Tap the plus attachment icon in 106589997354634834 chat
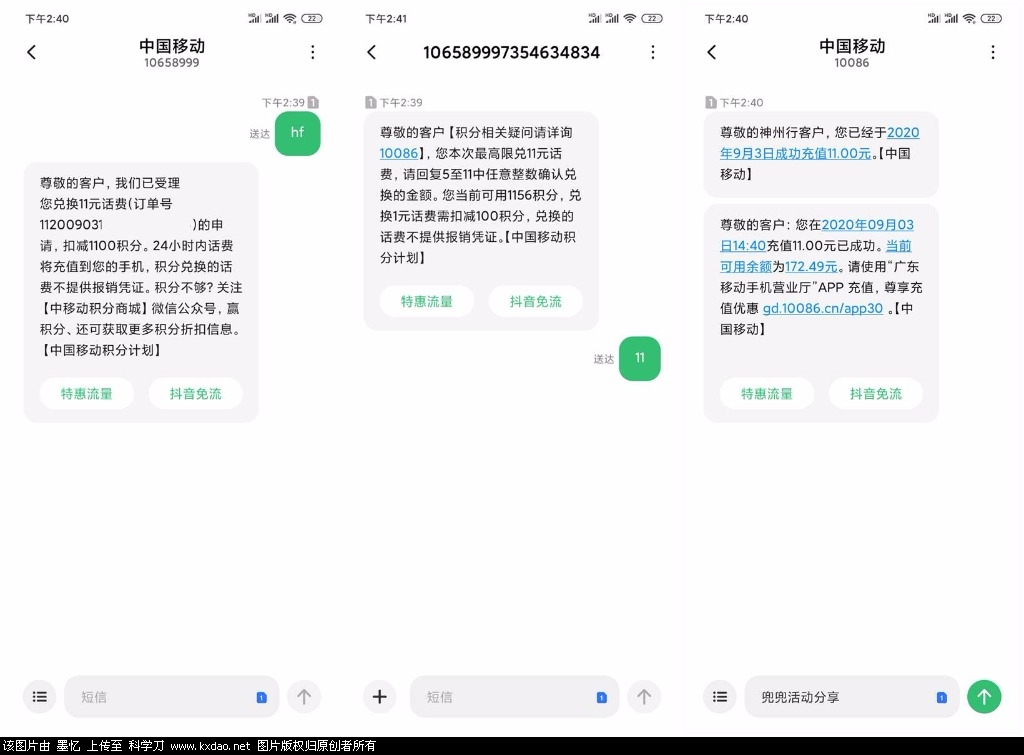 (379, 697)
